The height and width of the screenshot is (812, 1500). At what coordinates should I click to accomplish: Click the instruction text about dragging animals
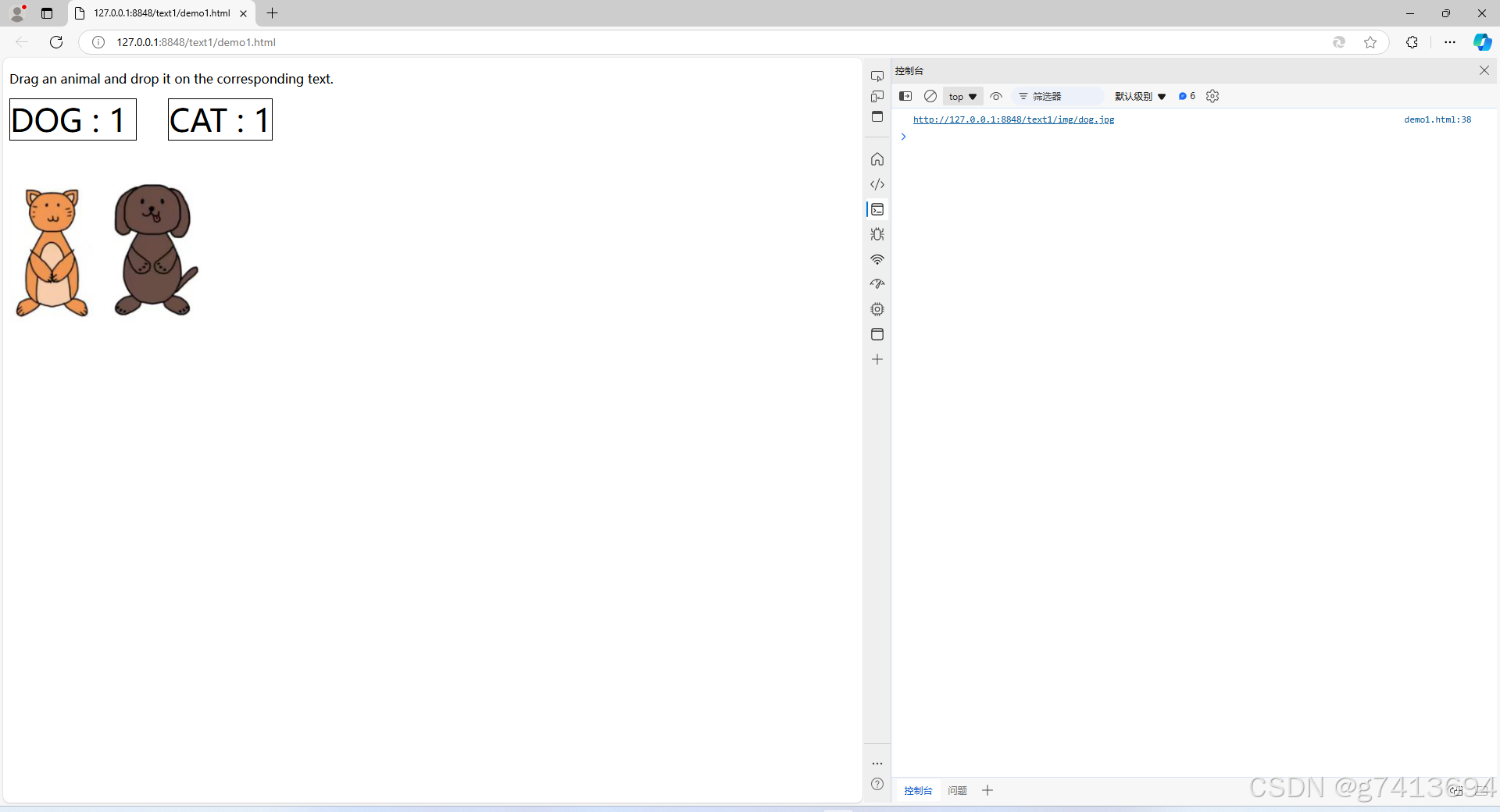click(171, 79)
